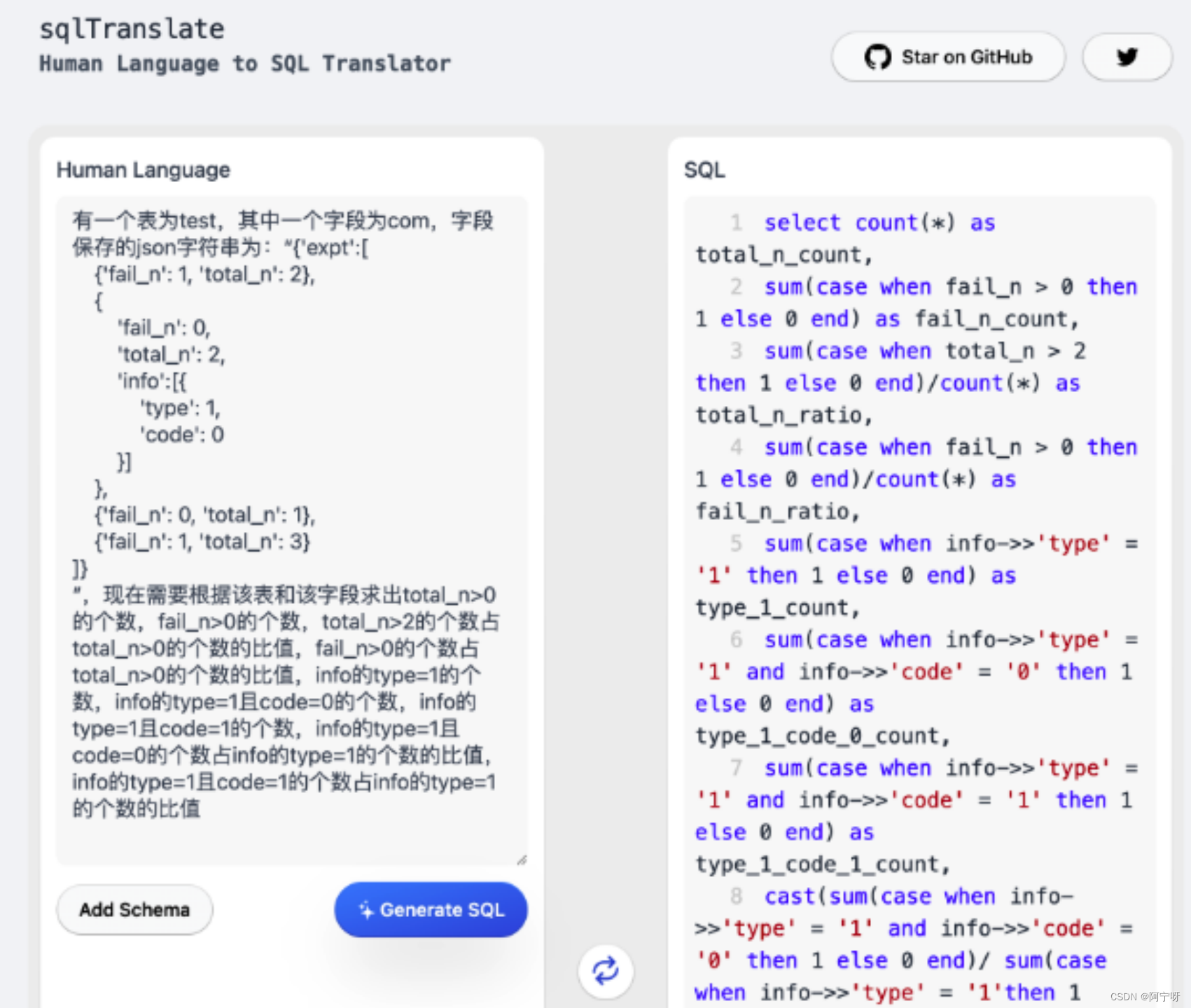Click the GitHub octocat logo icon
Image resolution: width=1191 pixels, height=1008 pixels.
click(877, 57)
